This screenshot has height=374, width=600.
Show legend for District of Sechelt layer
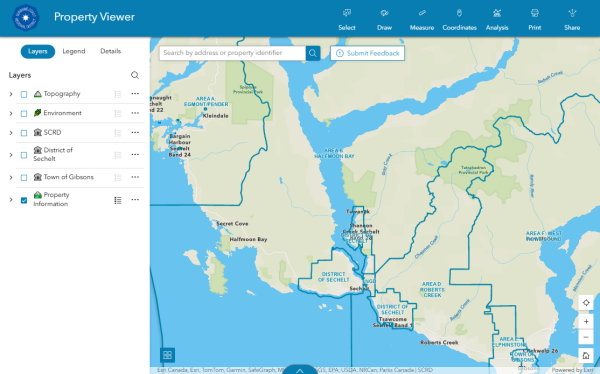pyautogui.click(x=118, y=155)
